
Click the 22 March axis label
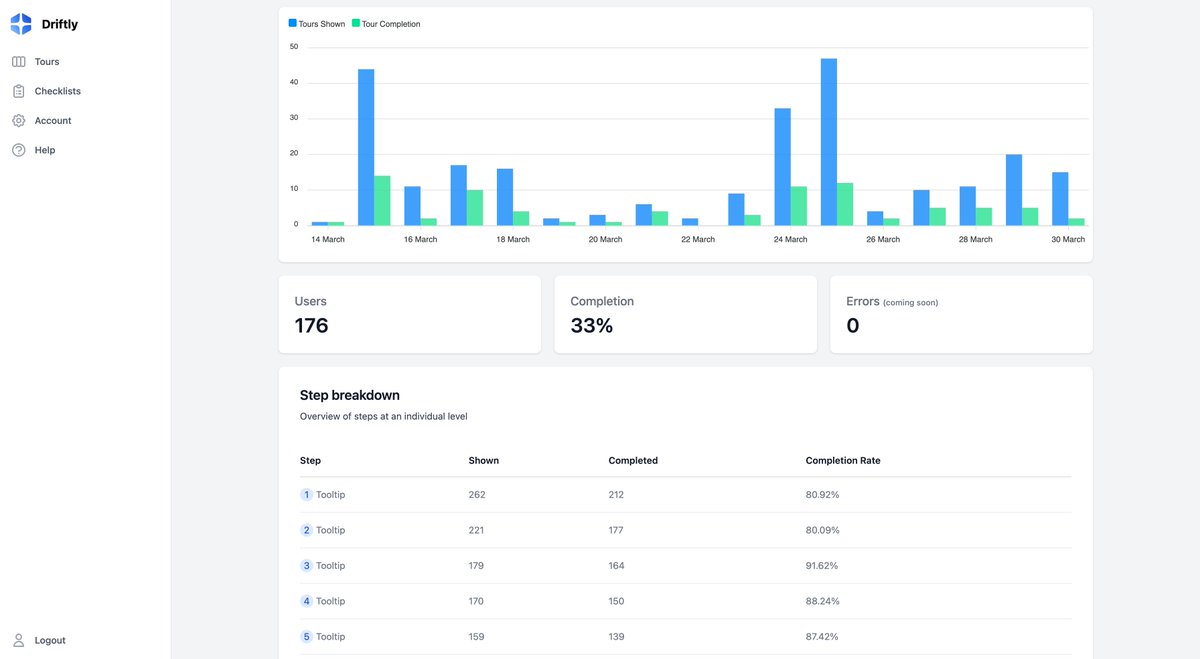pos(698,240)
